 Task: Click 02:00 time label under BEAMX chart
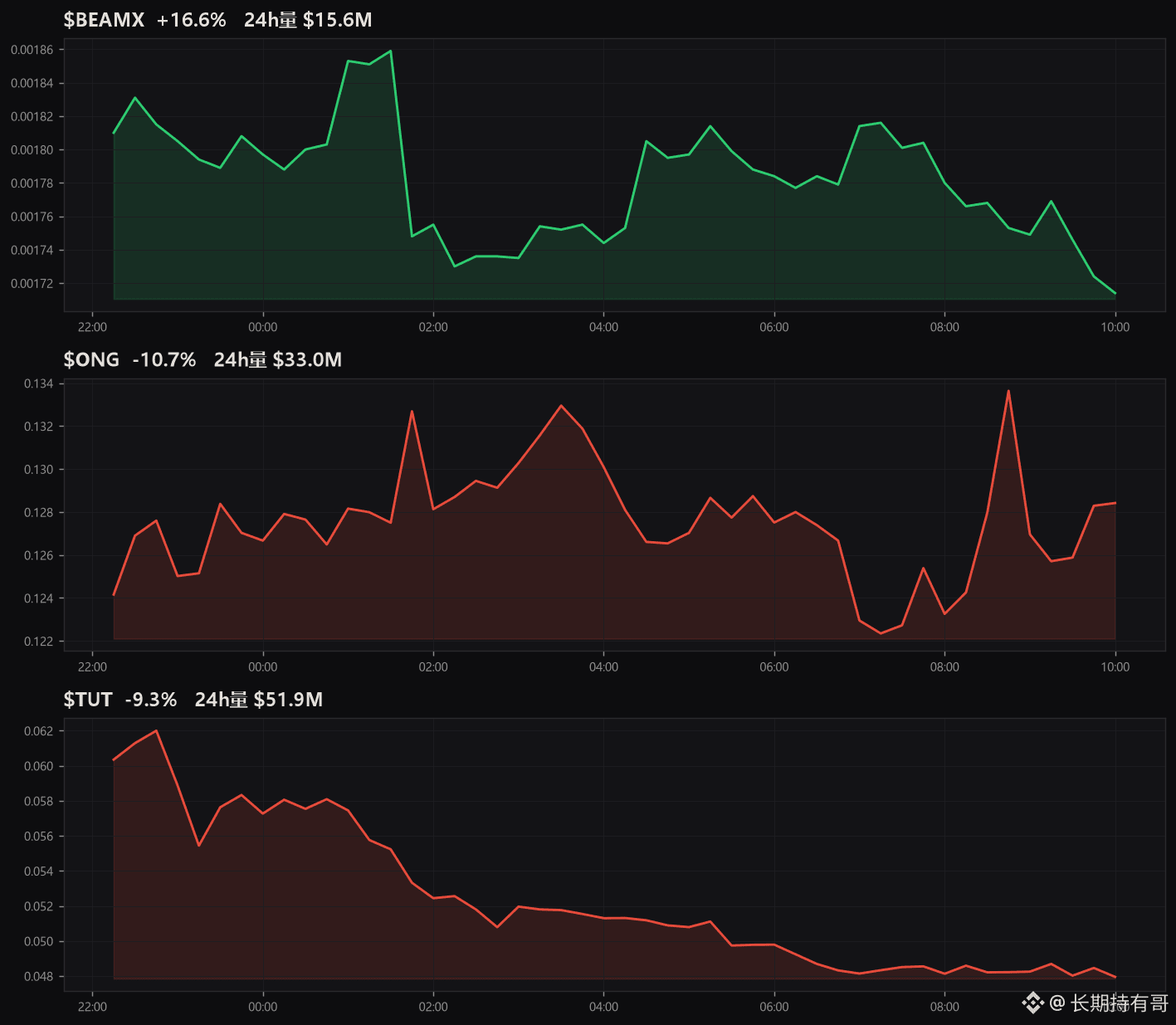coord(433,327)
